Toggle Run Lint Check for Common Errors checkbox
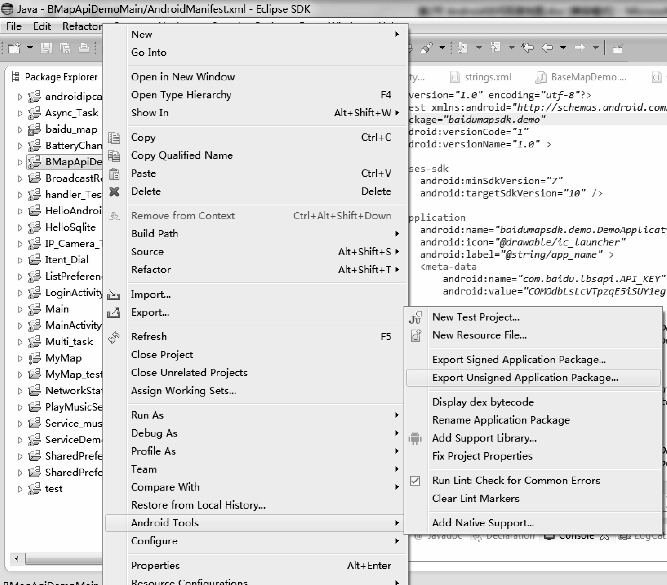Image resolution: width=667 pixels, height=585 pixels. [415, 481]
